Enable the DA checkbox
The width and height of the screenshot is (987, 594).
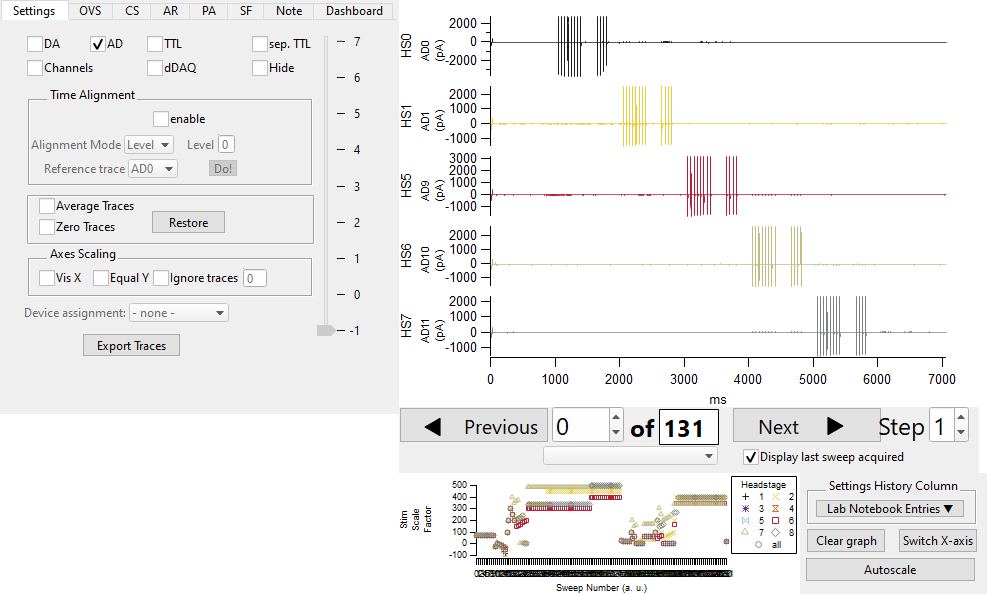click(x=35, y=44)
